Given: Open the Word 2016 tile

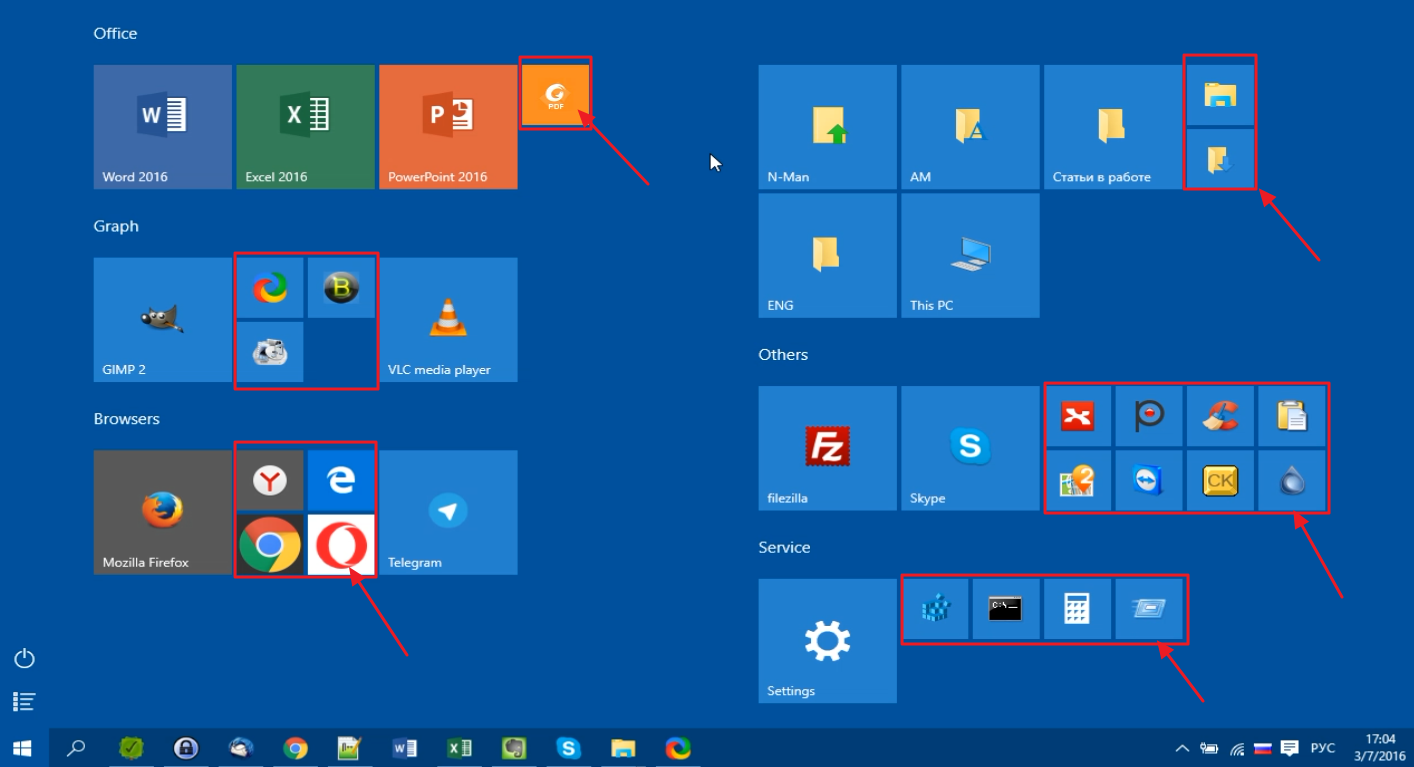Looking at the screenshot, I should [x=162, y=127].
